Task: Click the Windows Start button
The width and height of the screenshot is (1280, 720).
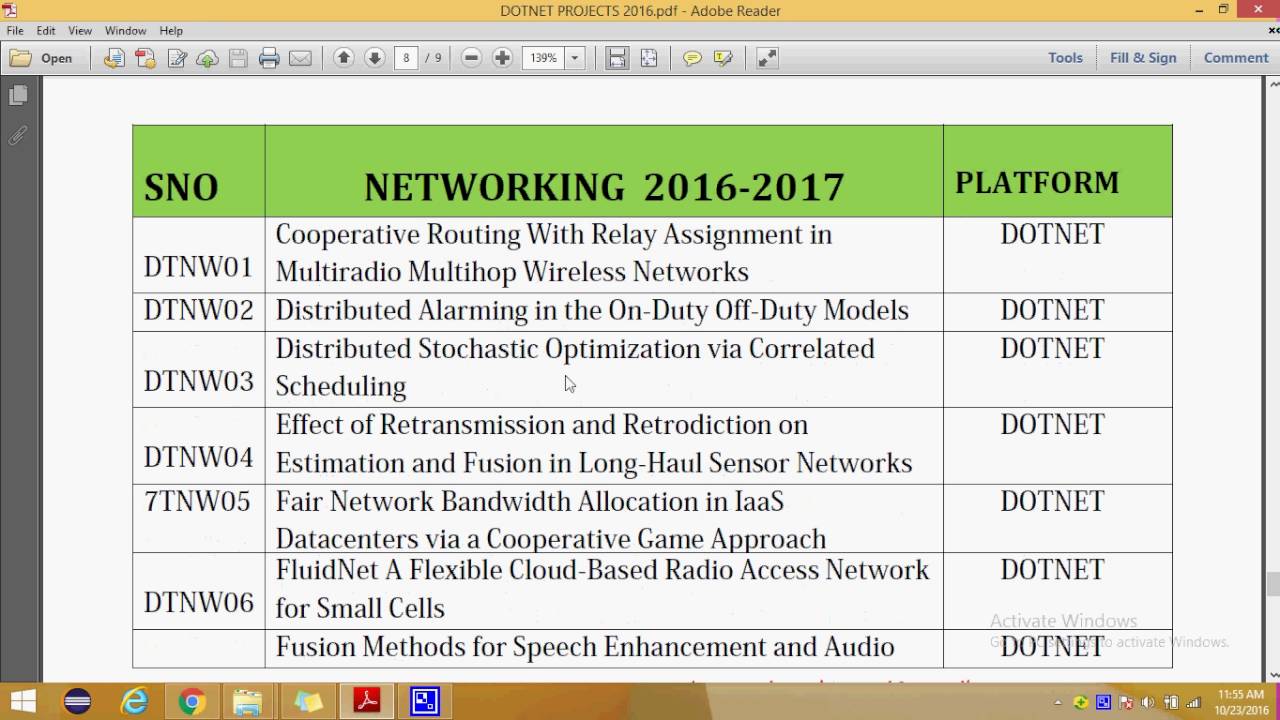Action: (22, 702)
